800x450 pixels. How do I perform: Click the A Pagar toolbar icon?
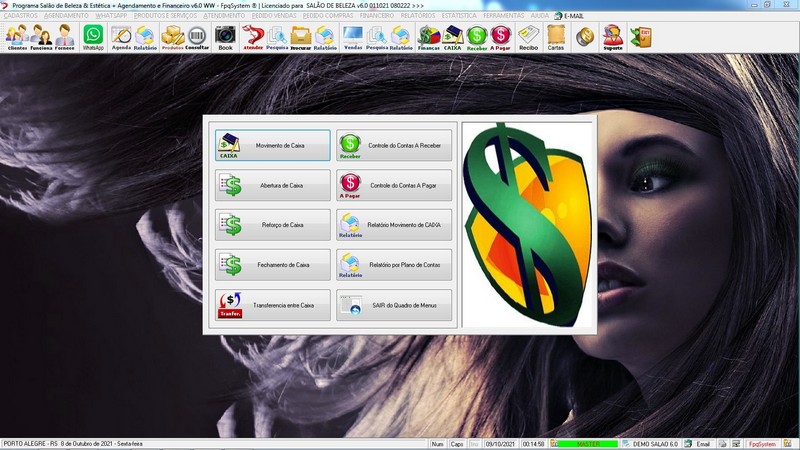[500, 38]
